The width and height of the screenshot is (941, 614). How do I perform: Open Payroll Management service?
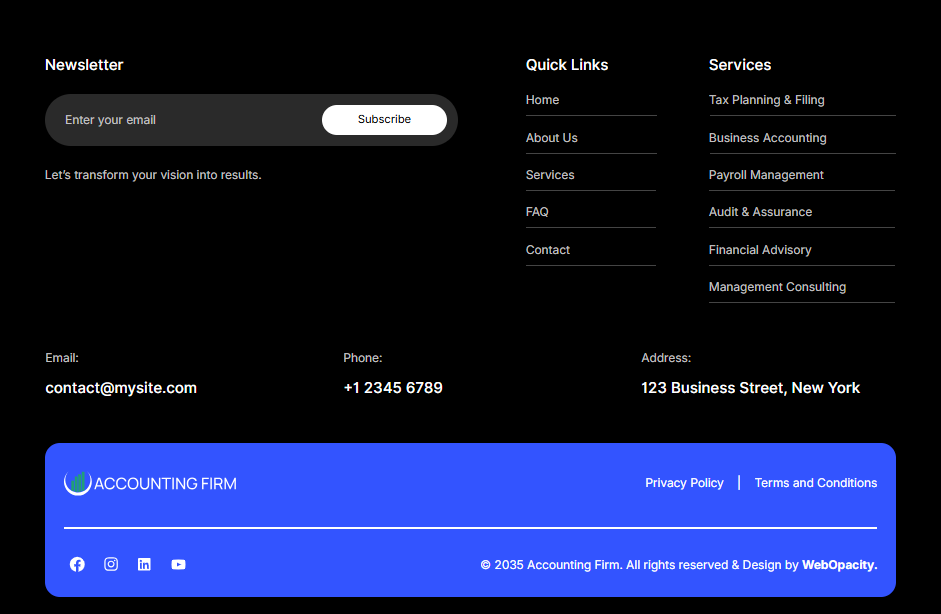pos(766,174)
